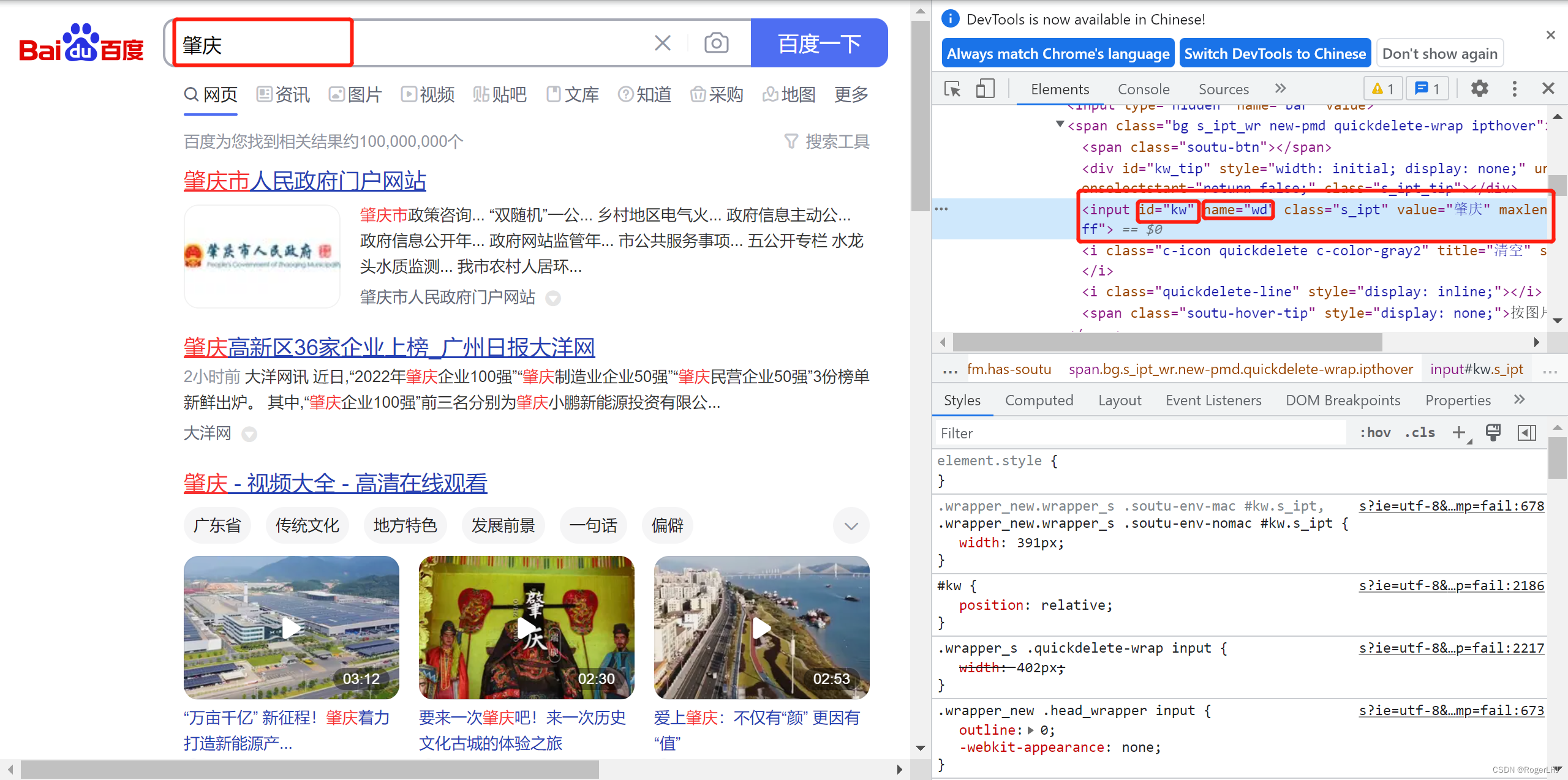Expand more video filter chips chevron

(851, 525)
